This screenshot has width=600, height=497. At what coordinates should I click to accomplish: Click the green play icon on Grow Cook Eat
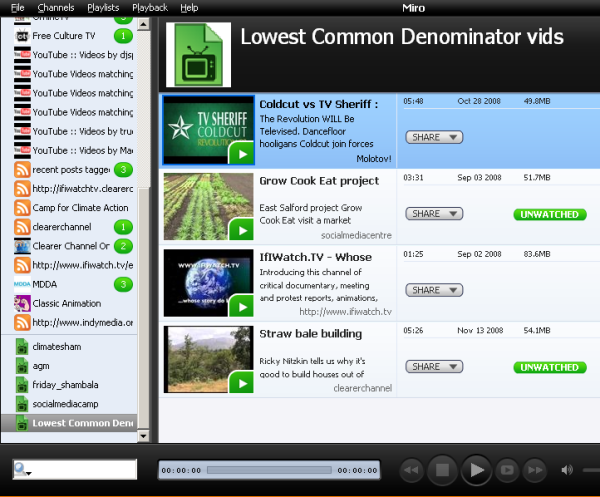240,230
